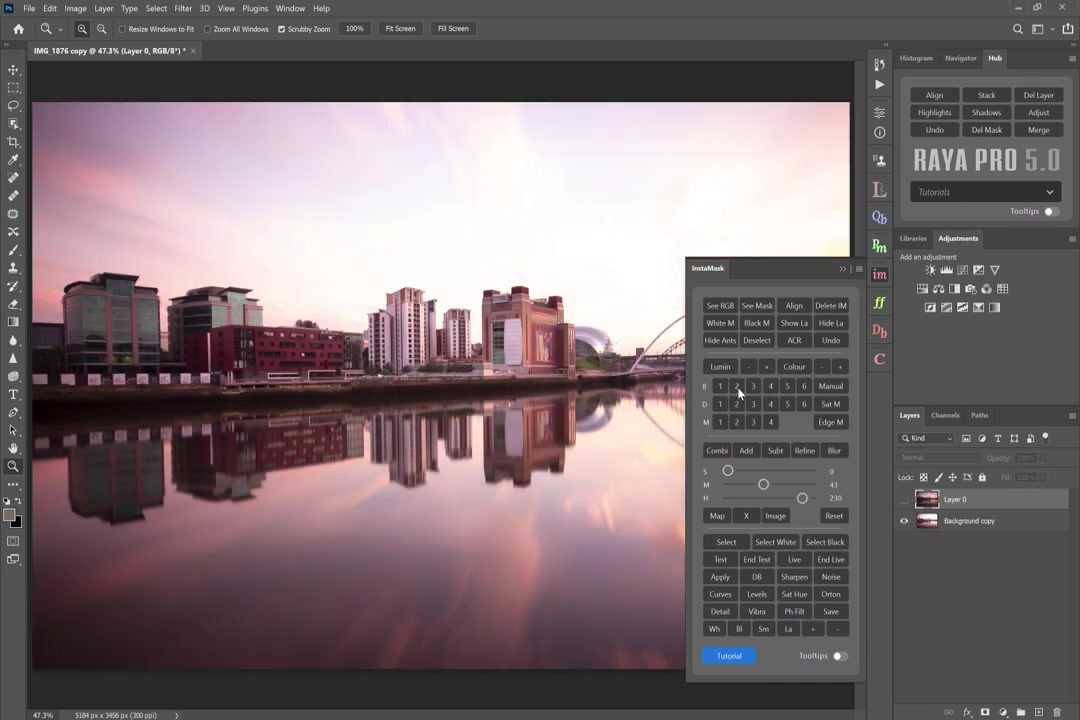Choose the Hand tool
Screen dimensions: 1080x720
[x=13, y=448]
